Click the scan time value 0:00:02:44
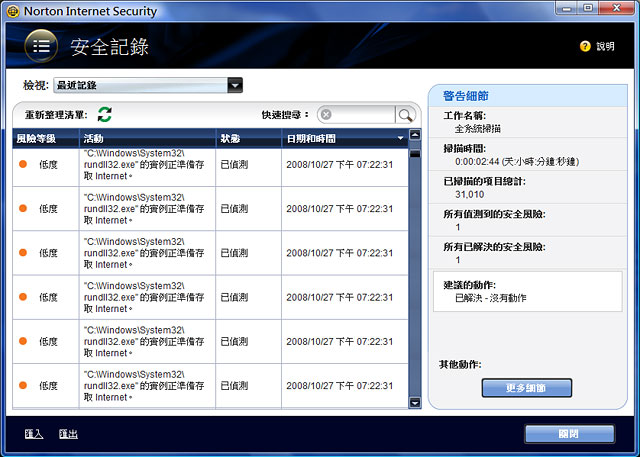 coord(516,162)
